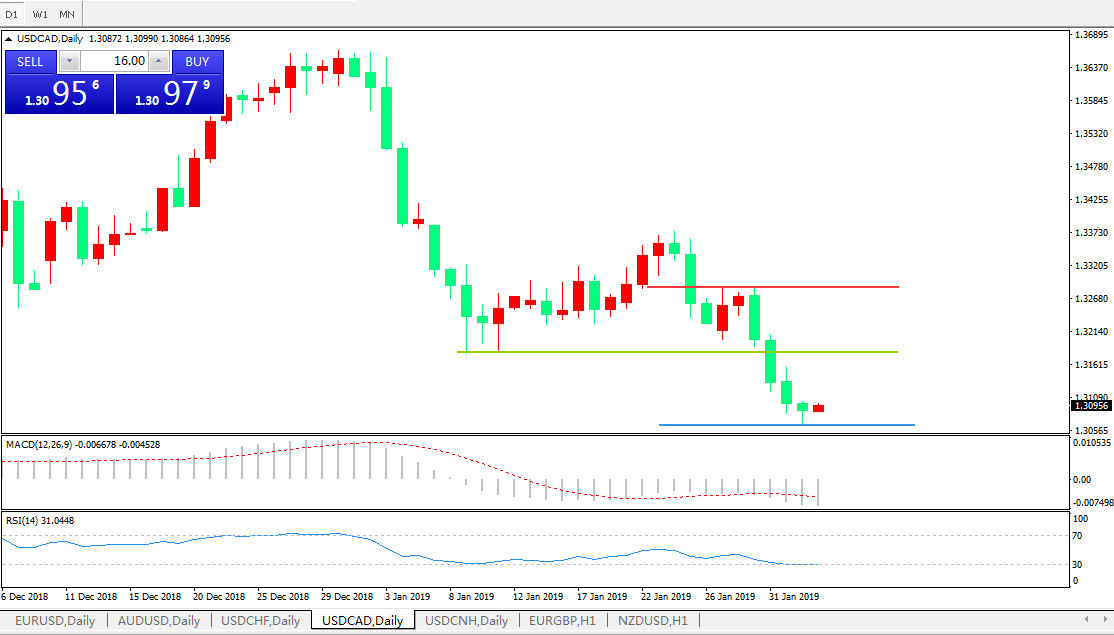Image resolution: width=1114 pixels, height=635 pixels.
Task: Switch to the MN timeframe
Action: 67,14
